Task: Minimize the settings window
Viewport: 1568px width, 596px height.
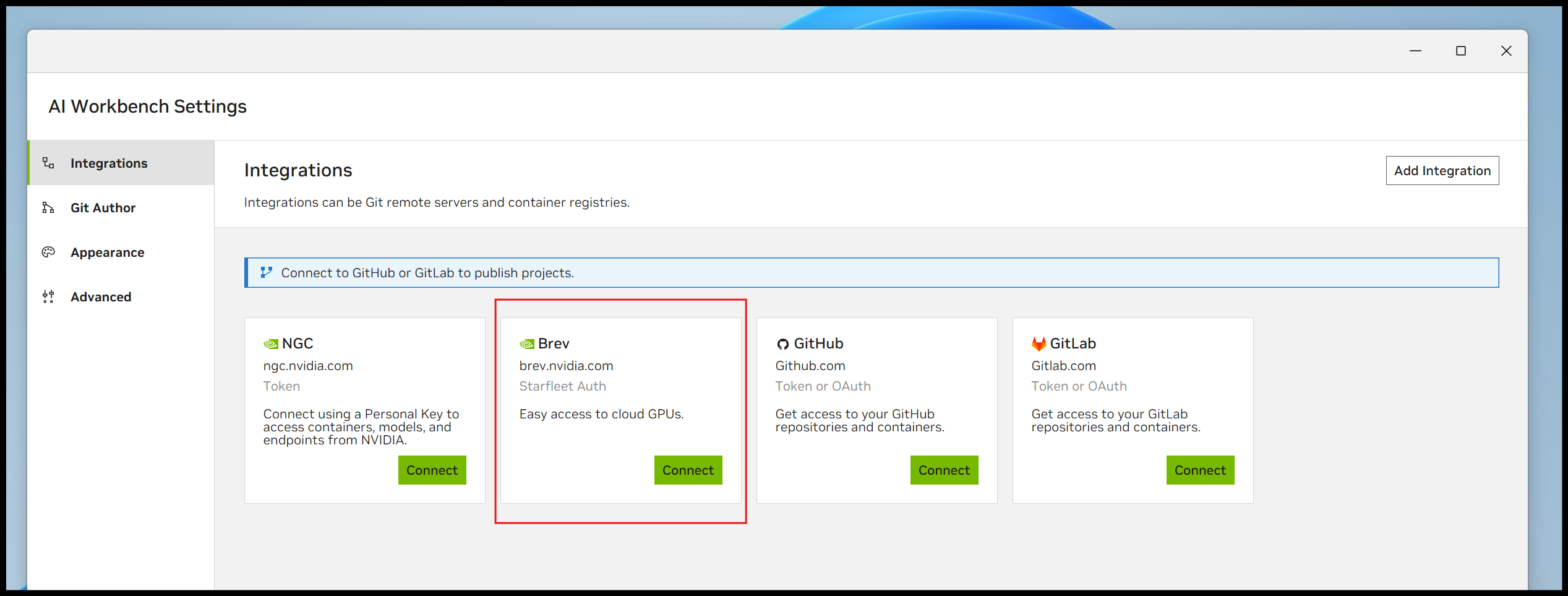Action: pos(1415,51)
